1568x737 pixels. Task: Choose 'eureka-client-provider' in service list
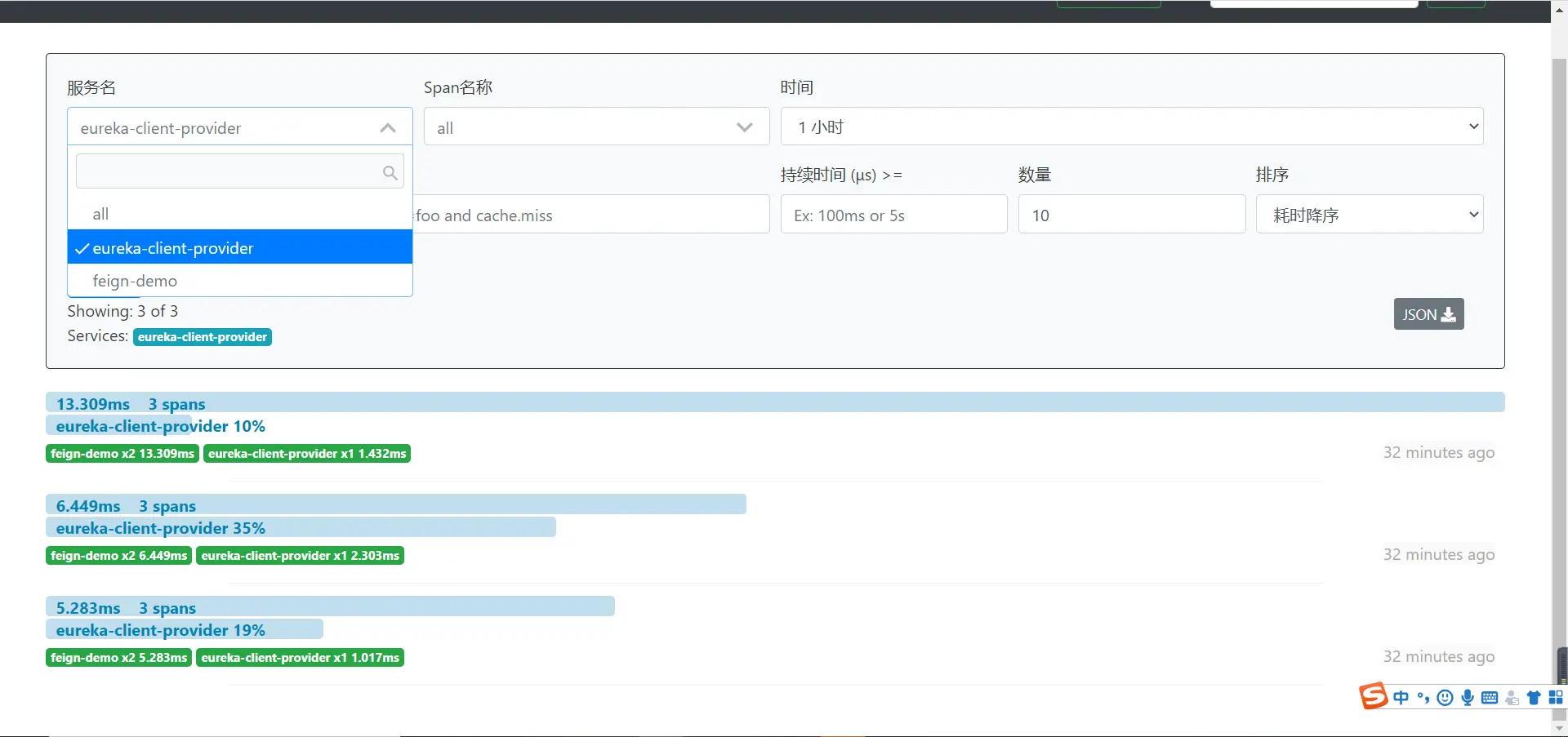[x=240, y=247]
